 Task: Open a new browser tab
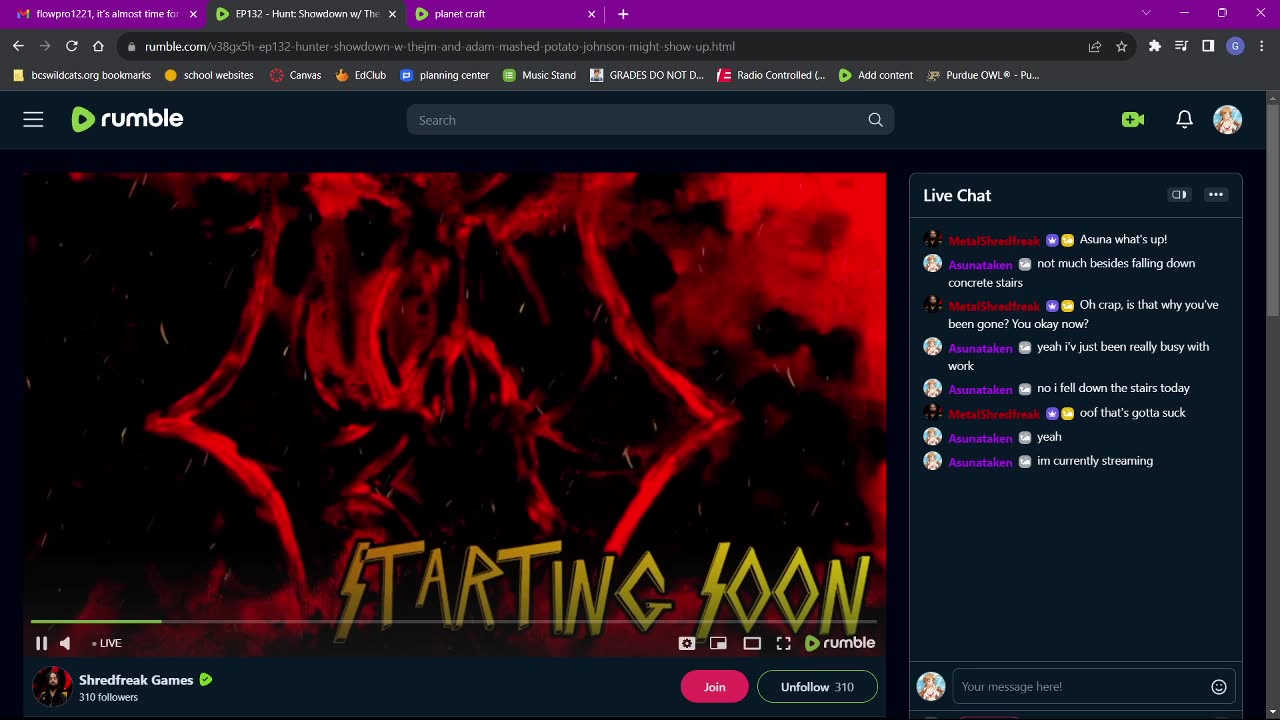tap(623, 14)
